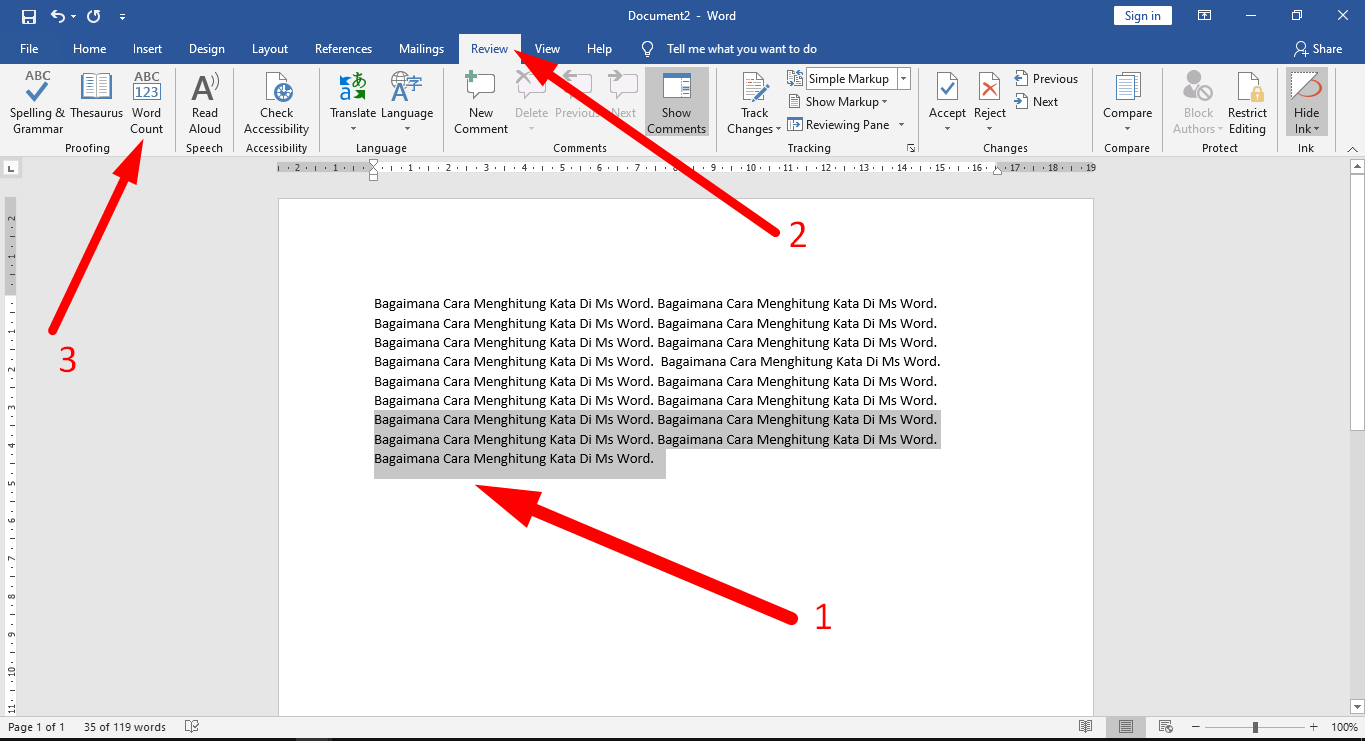The height and width of the screenshot is (741, 1365).
Task: Switch to Read Mode view in status bar
Action: (1086, 727)
